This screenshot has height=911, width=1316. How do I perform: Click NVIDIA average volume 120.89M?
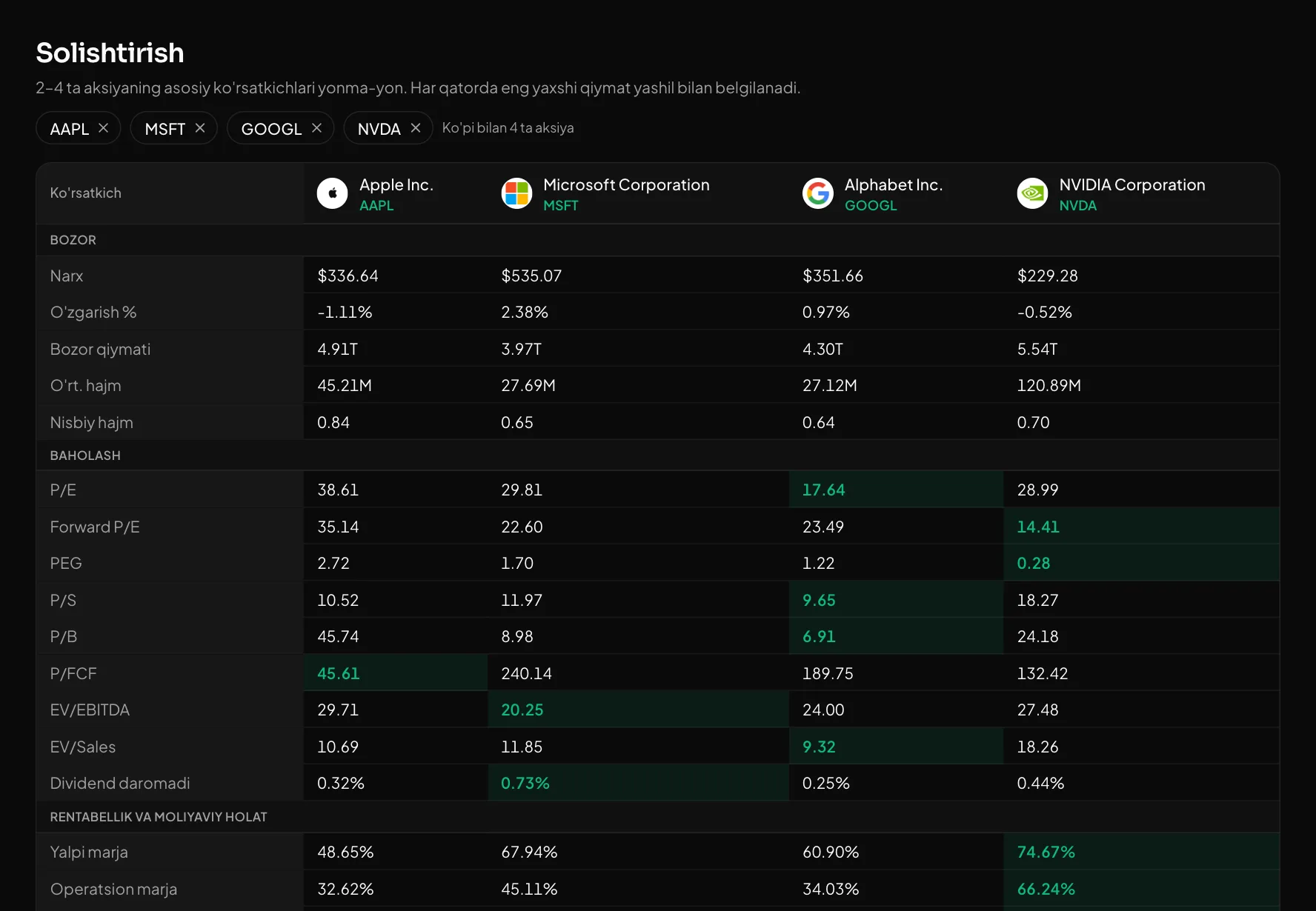[x=1049, y=385]
